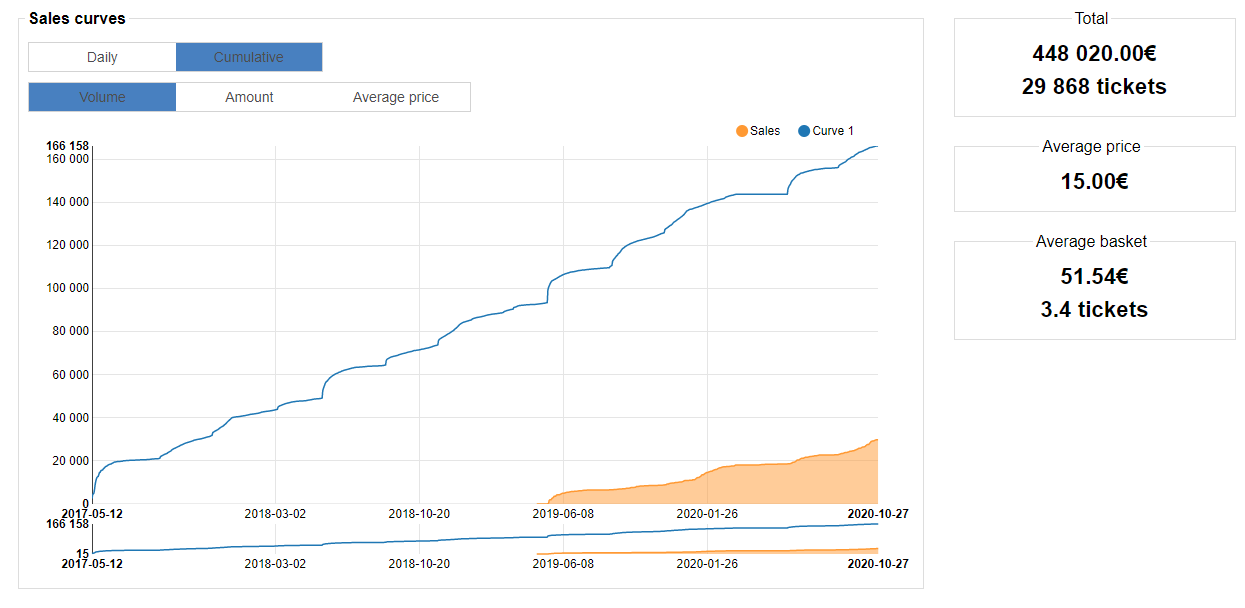
Task: Click the 448 020.00€ total amount
Action: 1094,54
